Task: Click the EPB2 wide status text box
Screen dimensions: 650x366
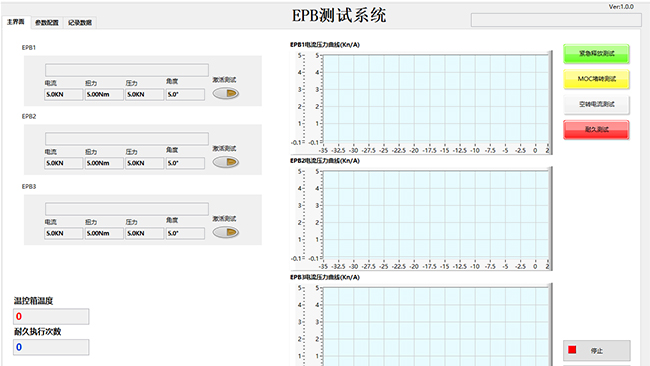Action: point(127,138)
